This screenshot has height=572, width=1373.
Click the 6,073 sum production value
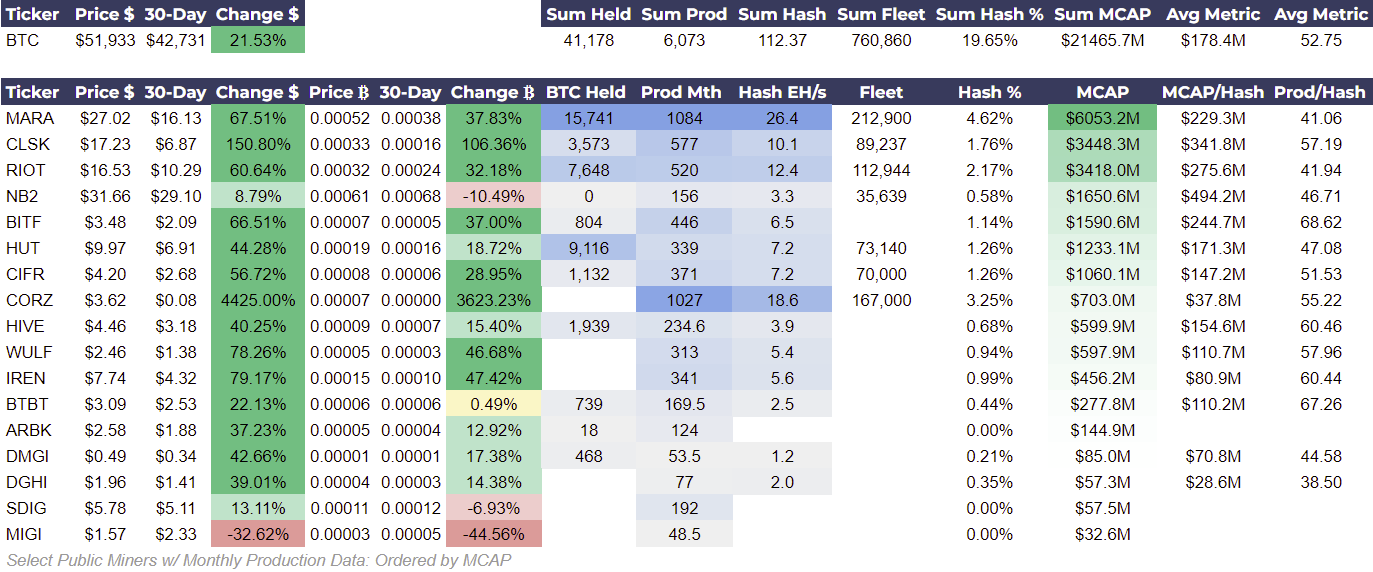(684, 40)
